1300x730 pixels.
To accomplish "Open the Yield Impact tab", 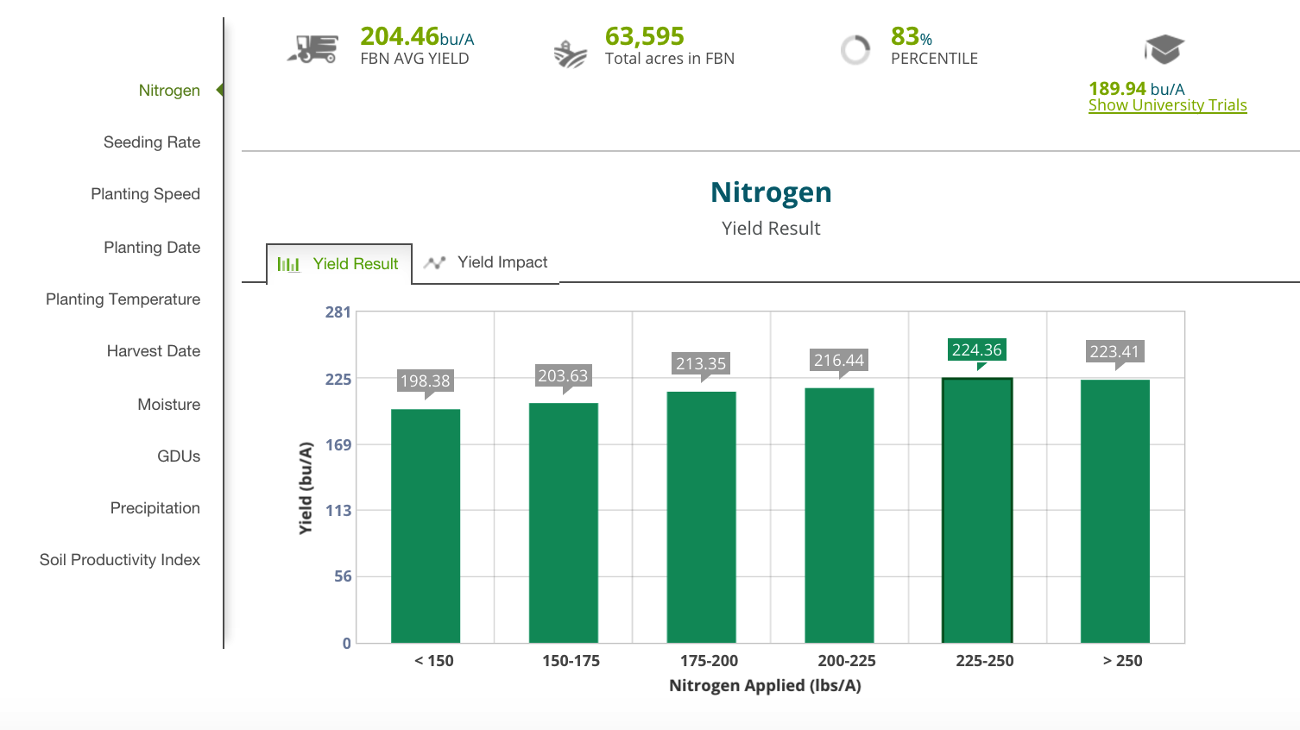I will 487,263.
